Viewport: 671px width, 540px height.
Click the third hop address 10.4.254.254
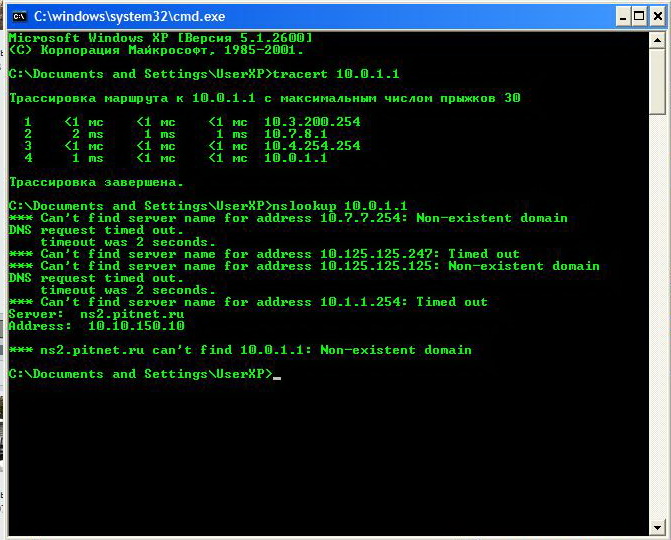coord(312,146)
